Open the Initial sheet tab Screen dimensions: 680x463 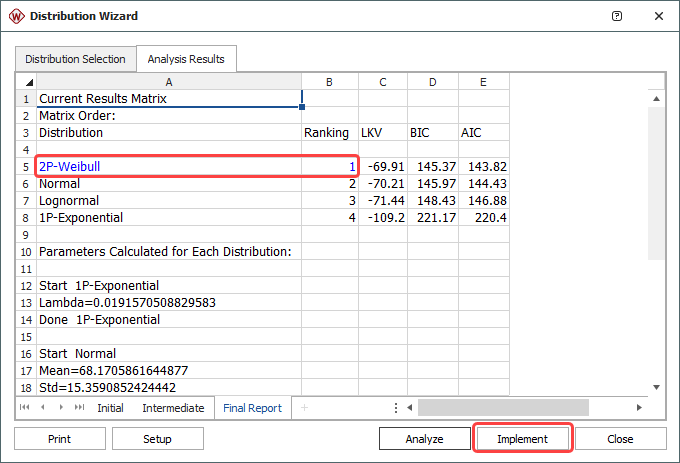click(x=110, y=408)
